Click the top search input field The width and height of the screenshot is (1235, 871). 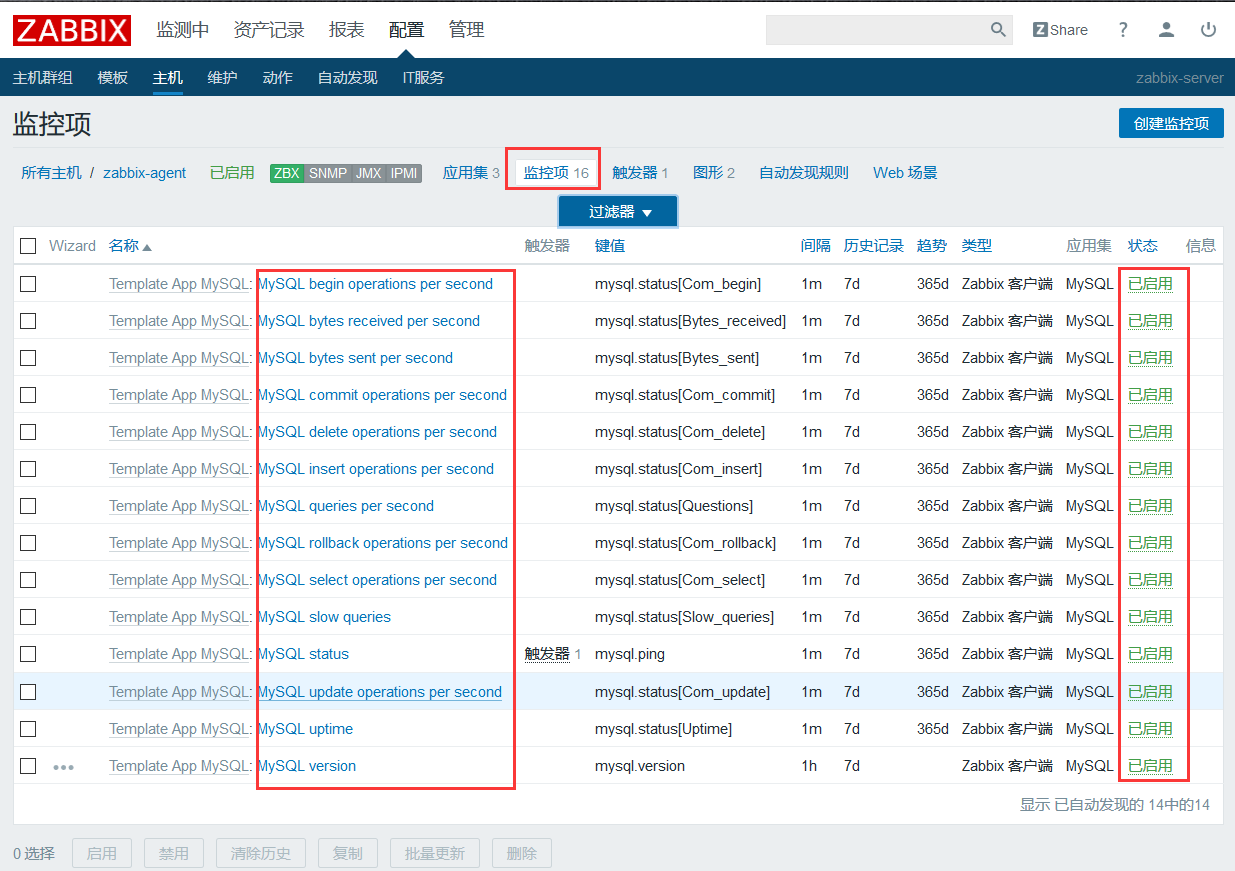click(x=877, y=30)
